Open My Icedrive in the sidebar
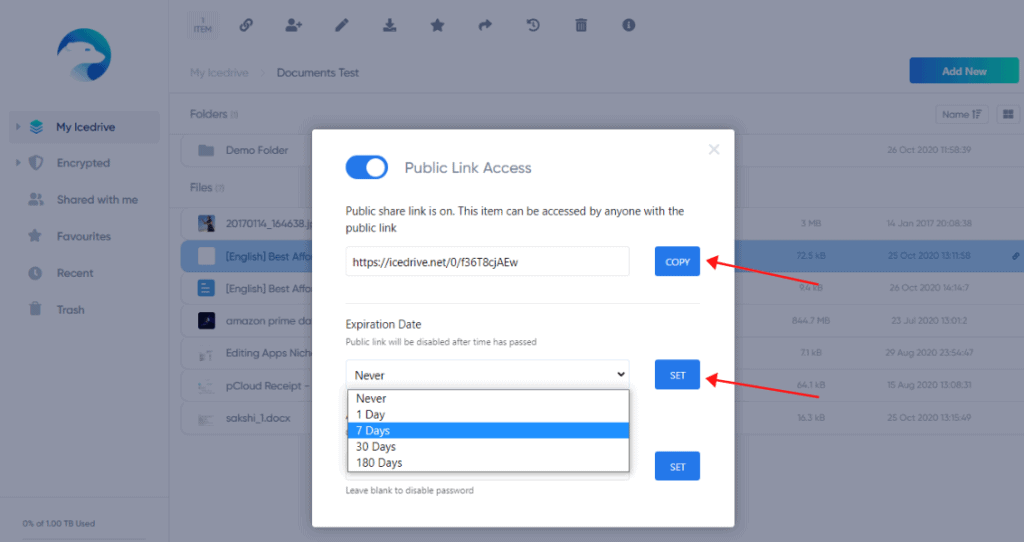Screen dimensions: 1024x542 (84, 127)
